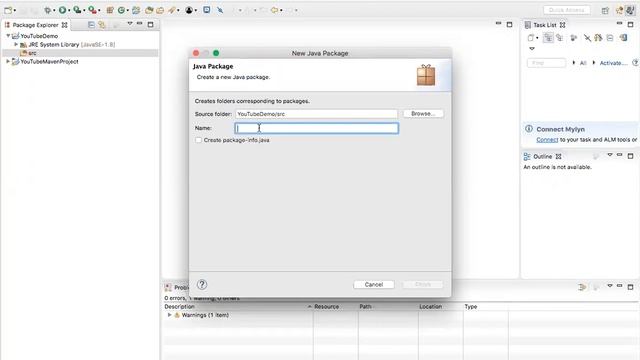Open the Package Explorer view menu
Viewport: 640px width, 360px height.
click(130, 24)
